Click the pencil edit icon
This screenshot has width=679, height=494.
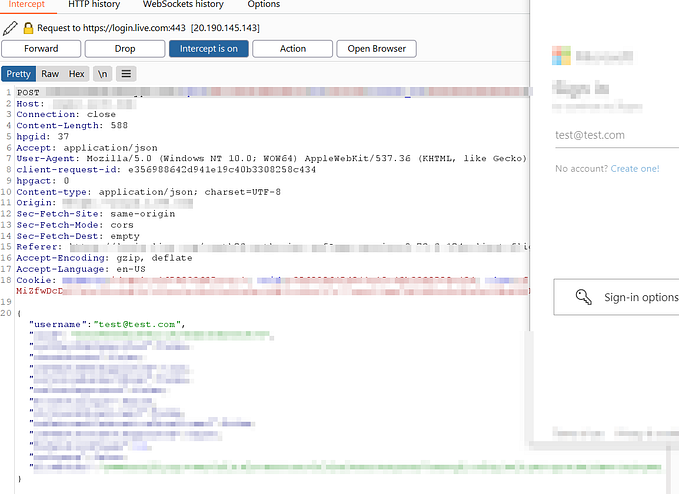click(10, 28)
